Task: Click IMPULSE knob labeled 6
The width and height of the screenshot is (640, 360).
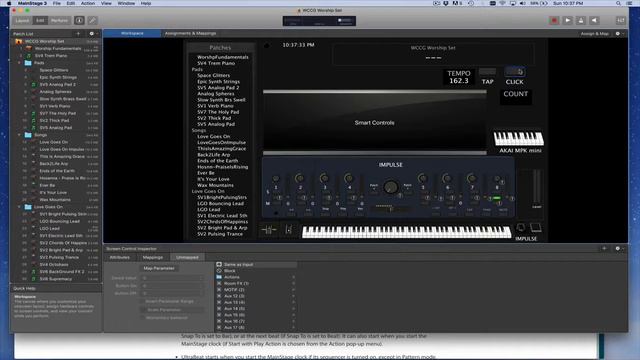Action: (447, 178)
